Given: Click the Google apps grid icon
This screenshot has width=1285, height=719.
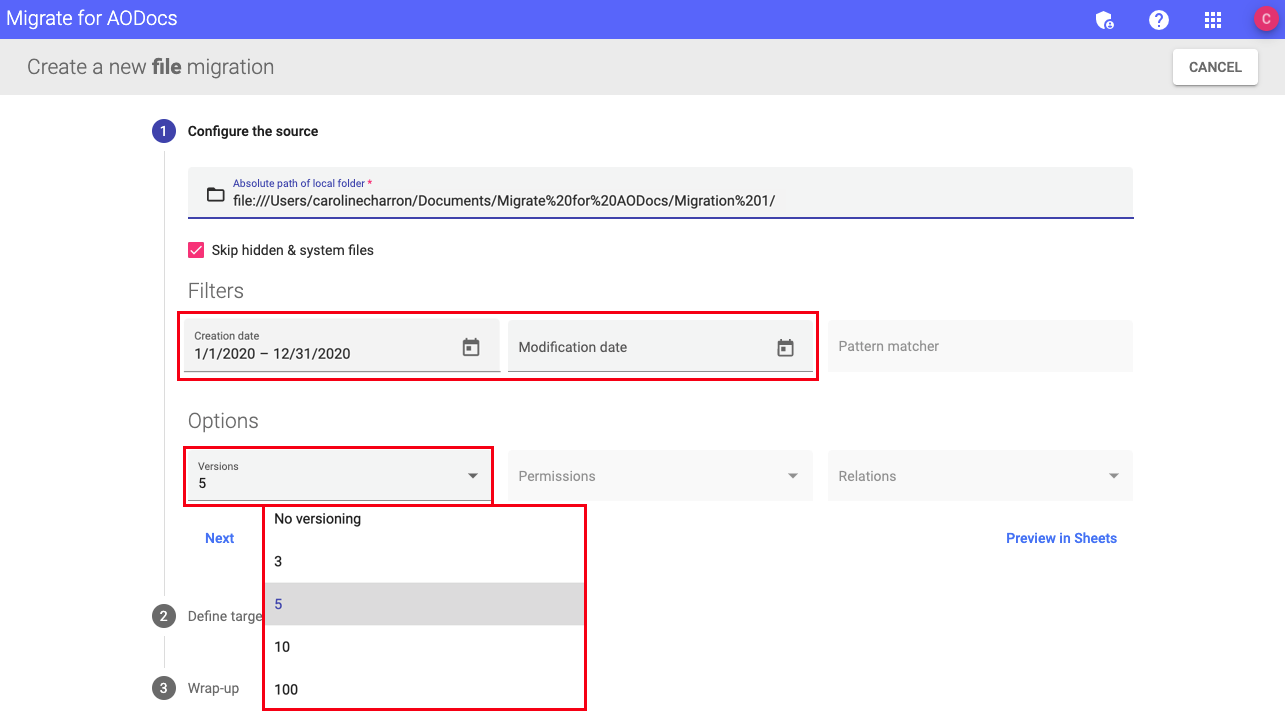Looking at the screenshot, I should point(1212,19).
